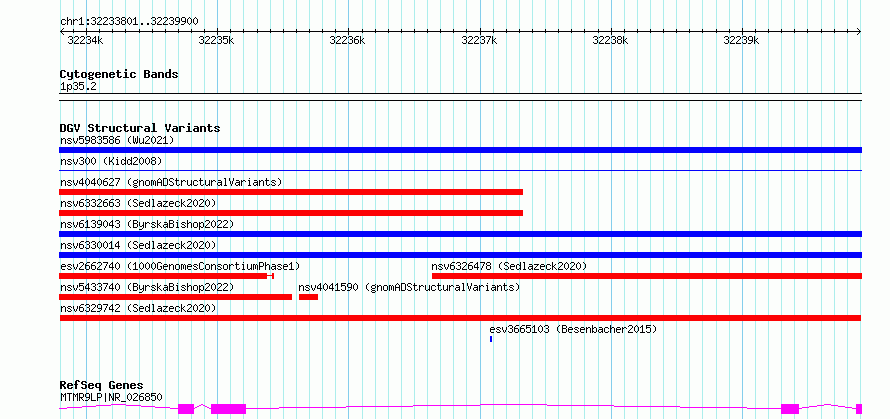Open the esv2662740 (1000GenomesConsortiumPhase1) label
890x419 pixels.
180,266
